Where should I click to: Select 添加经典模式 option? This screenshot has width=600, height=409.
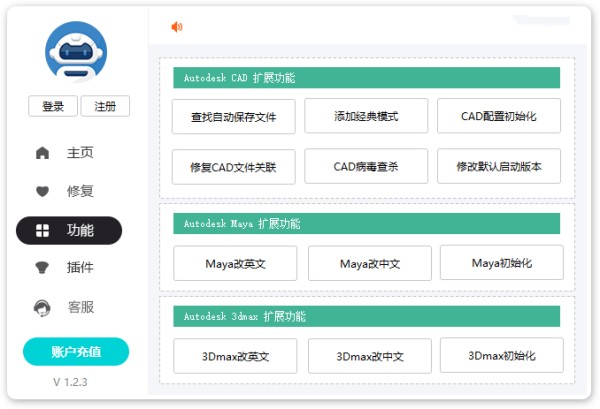[x=366, y=116]
